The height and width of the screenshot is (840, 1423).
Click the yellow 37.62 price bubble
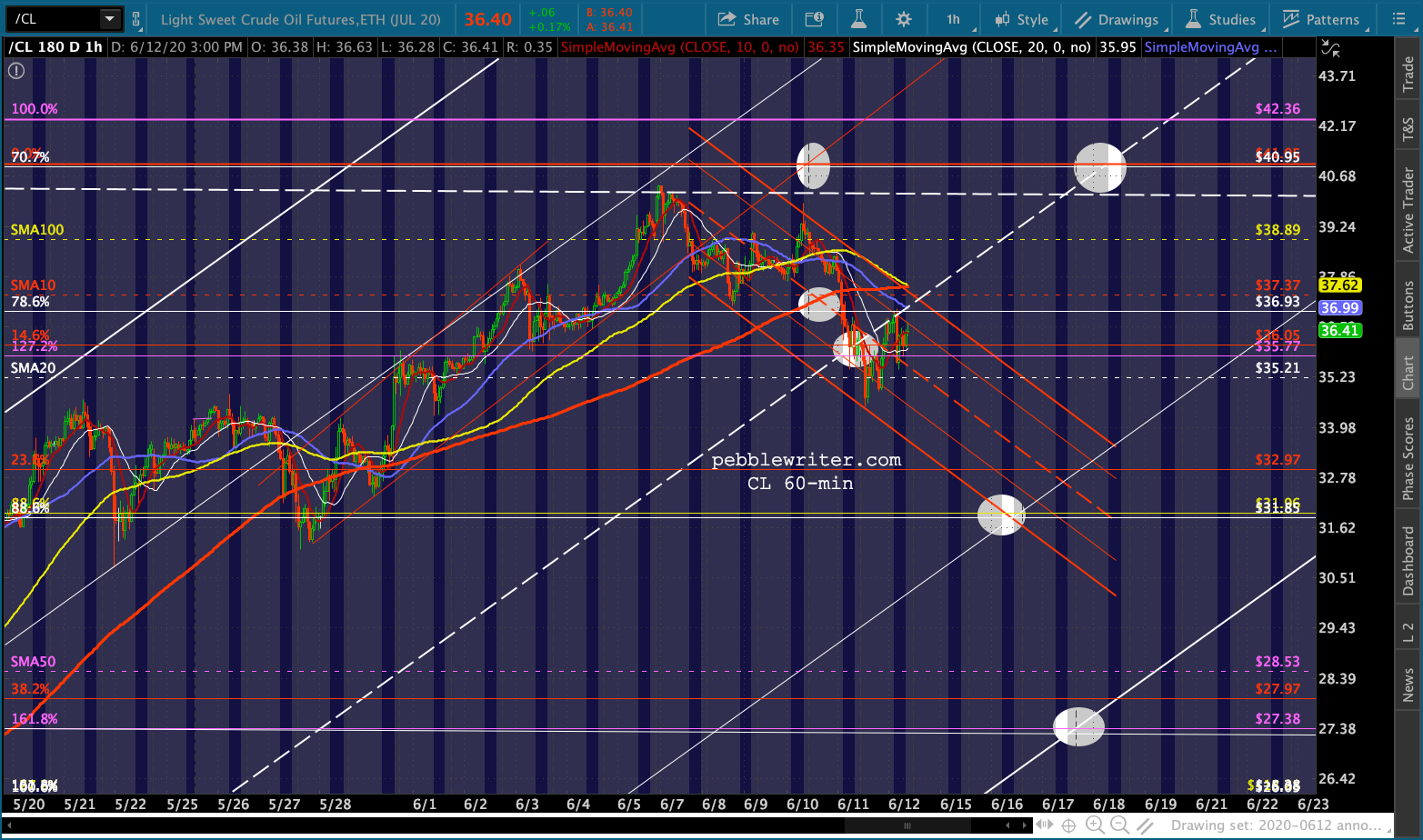click(x=1340, y=285)
